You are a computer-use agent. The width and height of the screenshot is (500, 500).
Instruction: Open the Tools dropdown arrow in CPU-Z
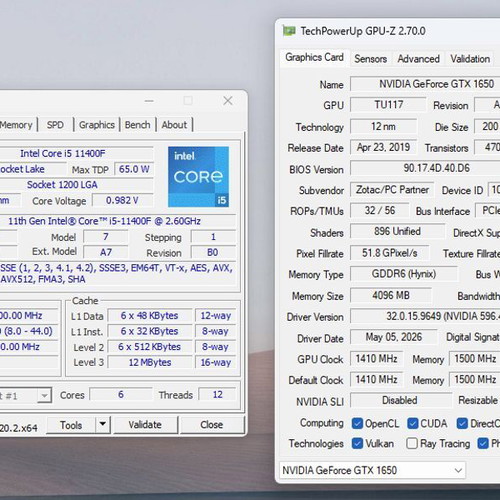(x=103, y=424)
